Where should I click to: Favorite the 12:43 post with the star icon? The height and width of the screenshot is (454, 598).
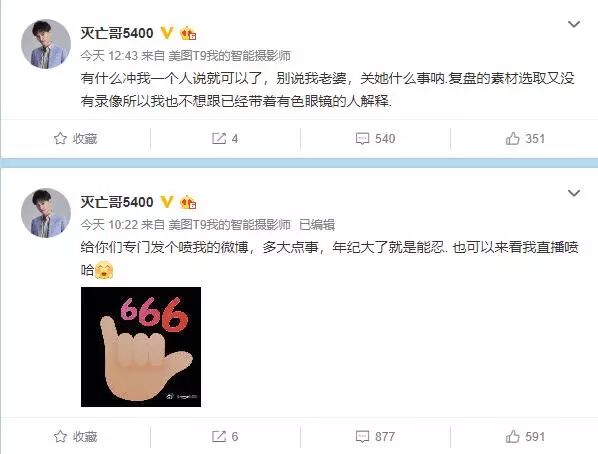tap(76, 138)
